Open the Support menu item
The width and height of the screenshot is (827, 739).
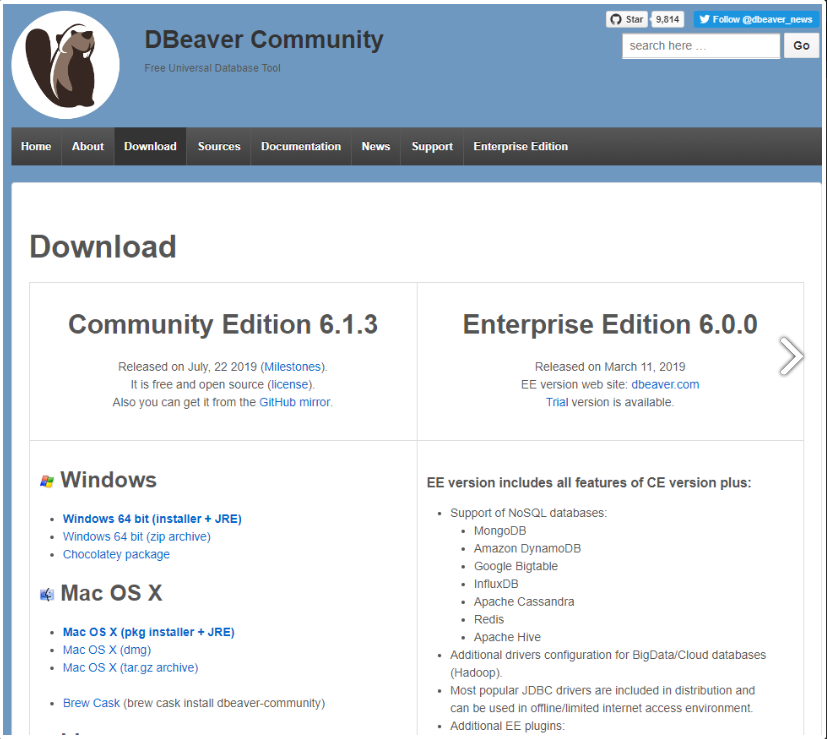(432, 146)
